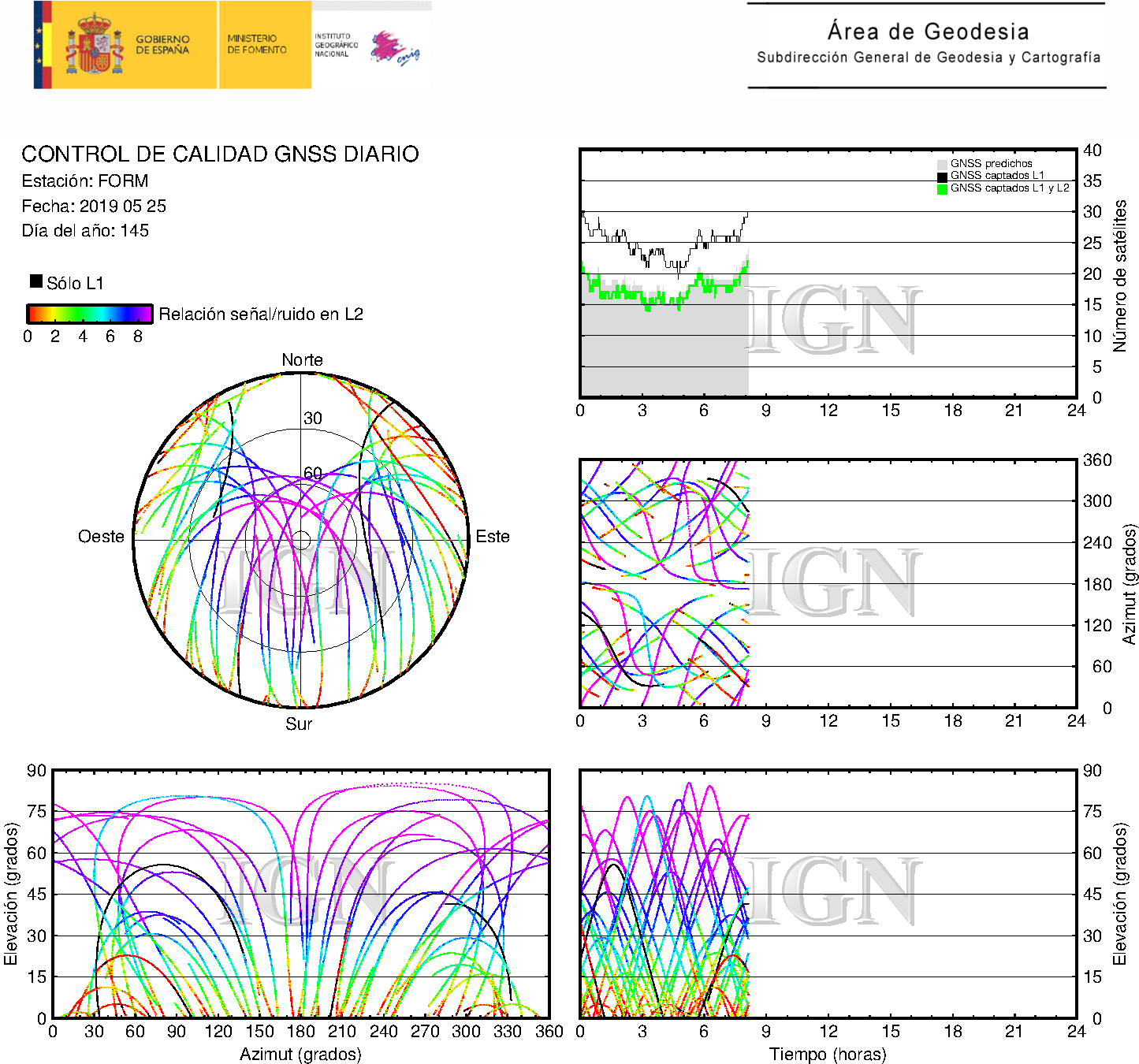Click the green GNSS captados L1 y L2 marker
Screen dimensions: 1139x1064
click(x=942, y=189)
